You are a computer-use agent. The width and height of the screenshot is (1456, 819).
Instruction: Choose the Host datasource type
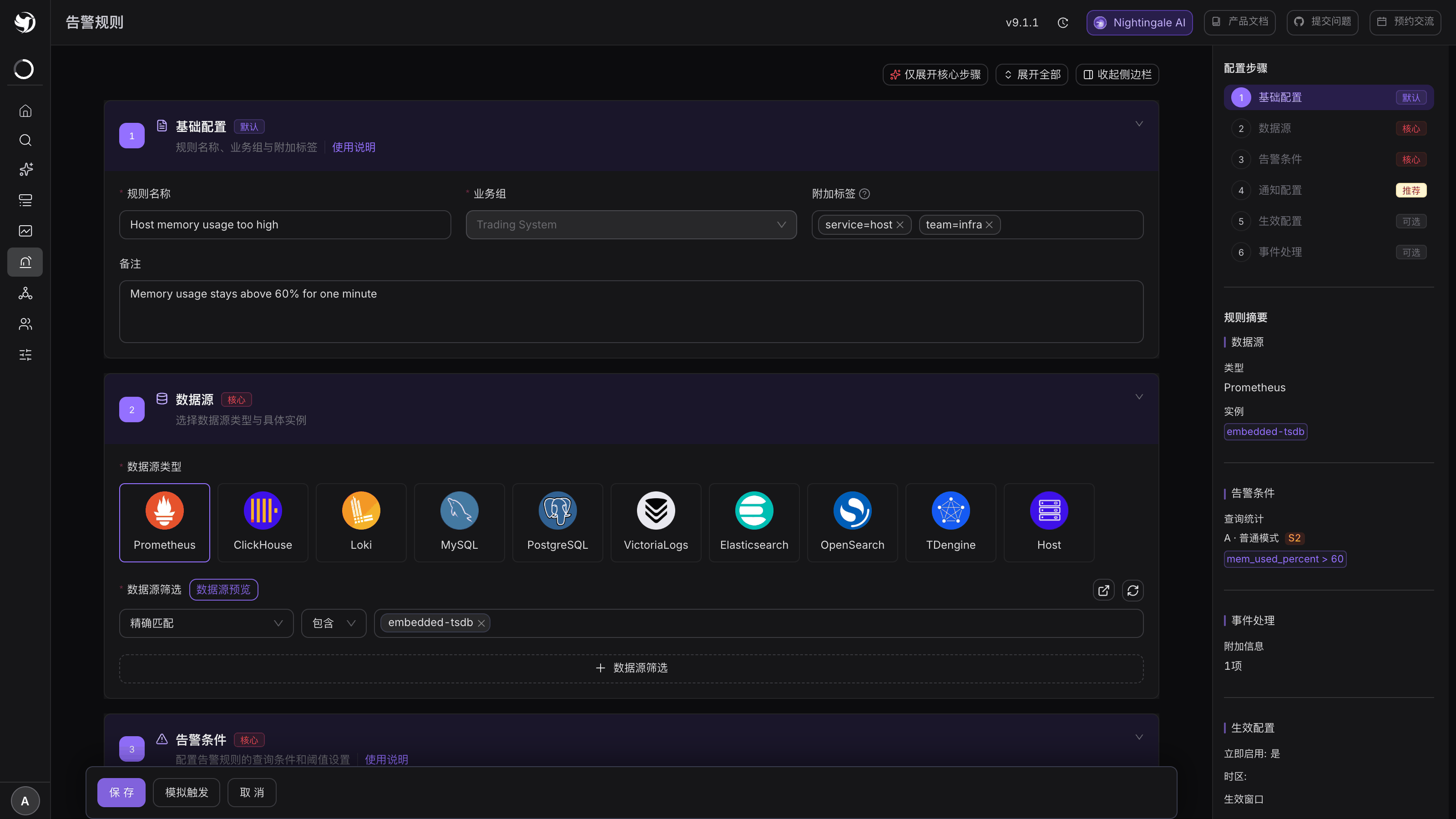(1049, 523)
